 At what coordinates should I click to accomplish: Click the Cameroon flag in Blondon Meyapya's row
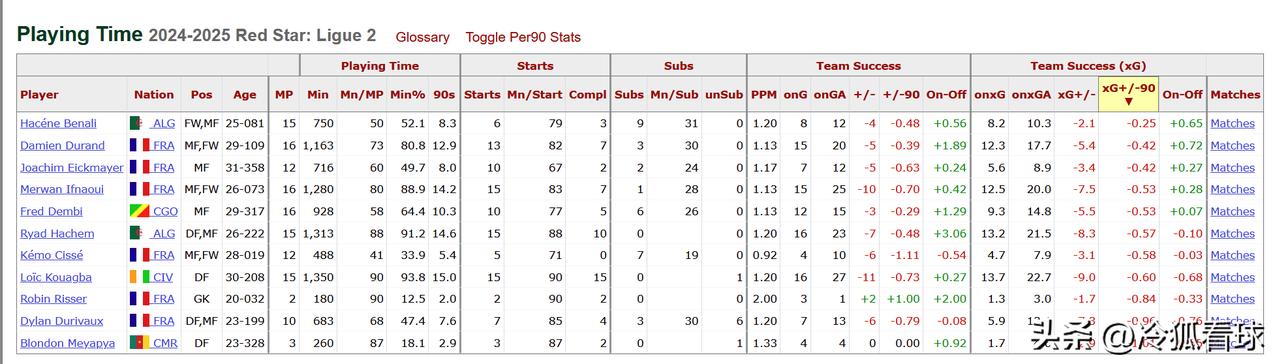point(136,343)
